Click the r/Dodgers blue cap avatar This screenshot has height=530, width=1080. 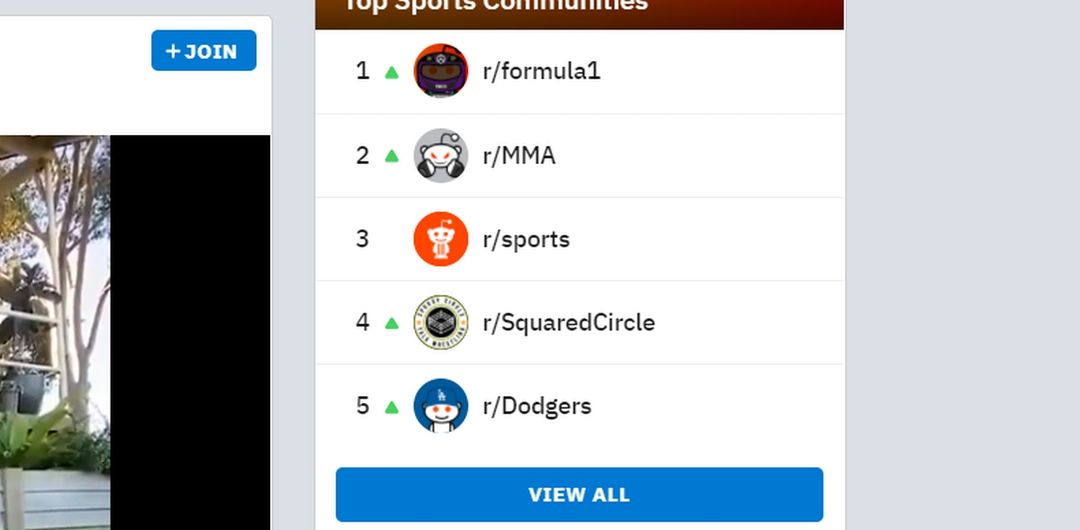441,406
